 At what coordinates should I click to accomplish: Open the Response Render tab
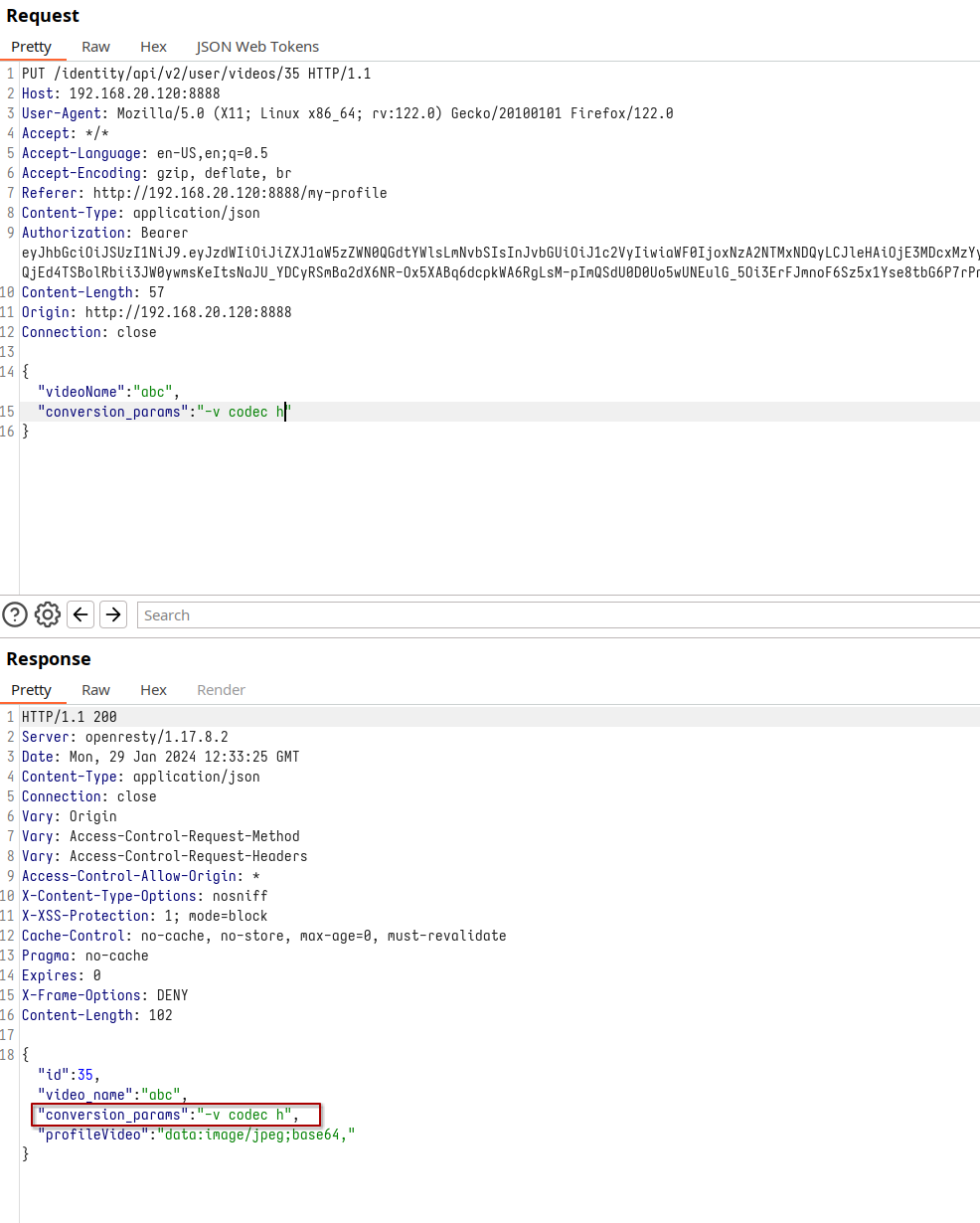click(221, 690)
